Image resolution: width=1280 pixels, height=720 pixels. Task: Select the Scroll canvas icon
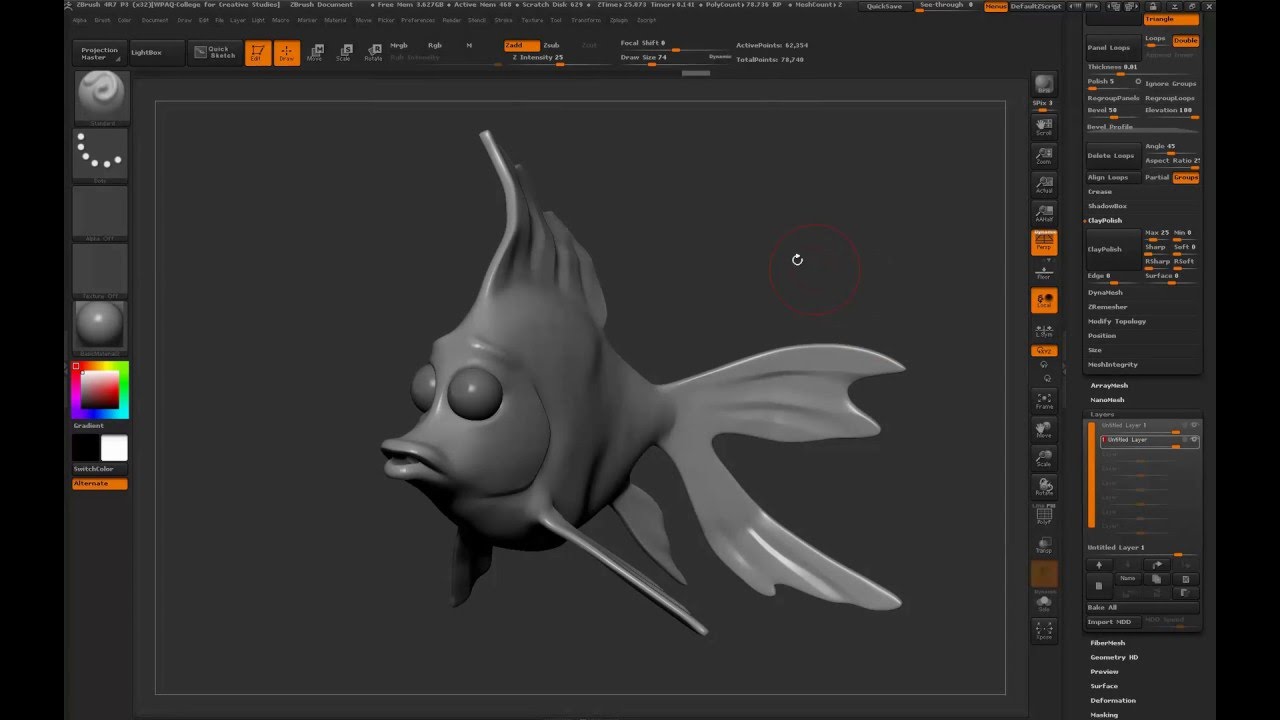click(x=1044, y=126)
